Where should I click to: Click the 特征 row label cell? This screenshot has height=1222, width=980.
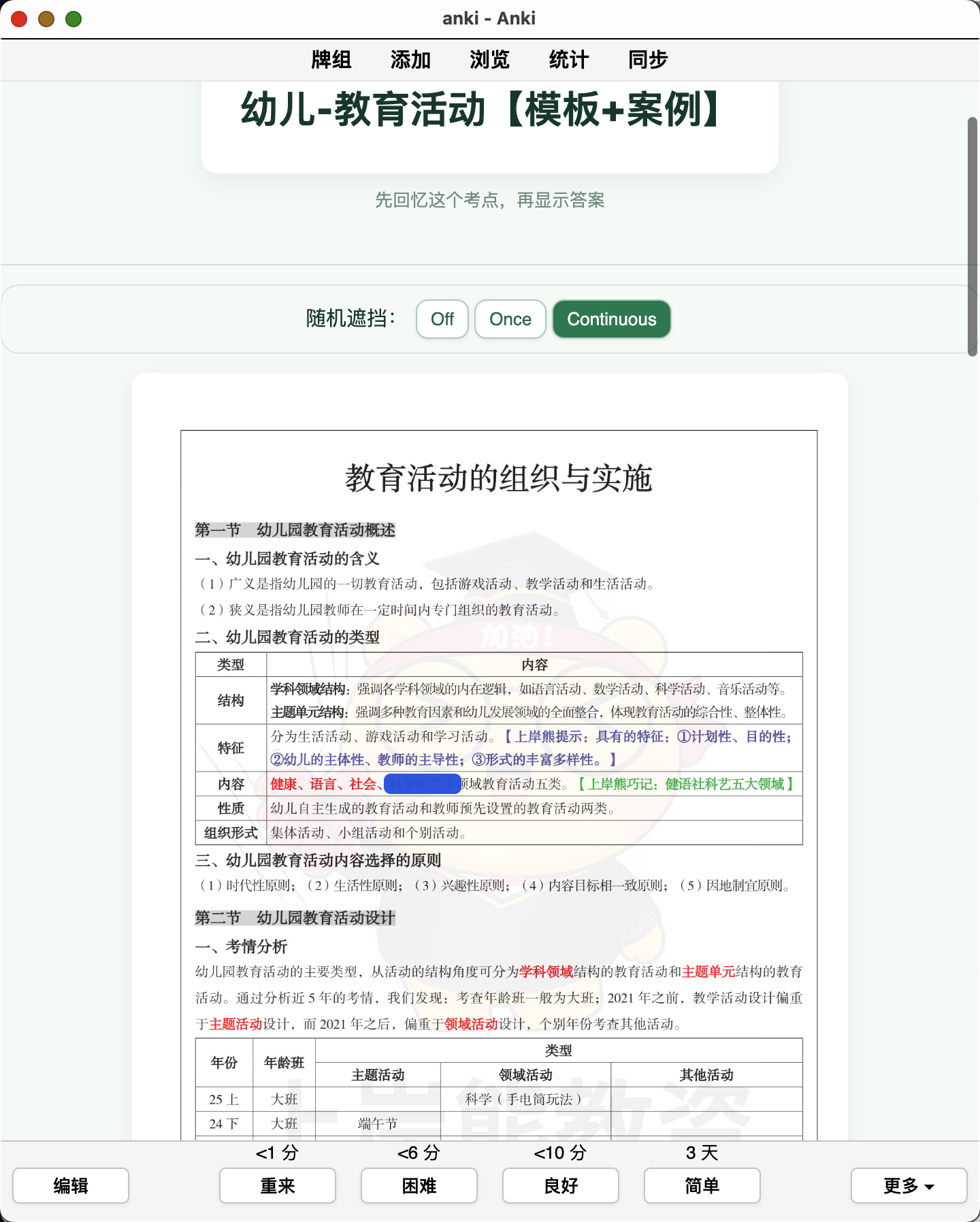tap(231, 748)
